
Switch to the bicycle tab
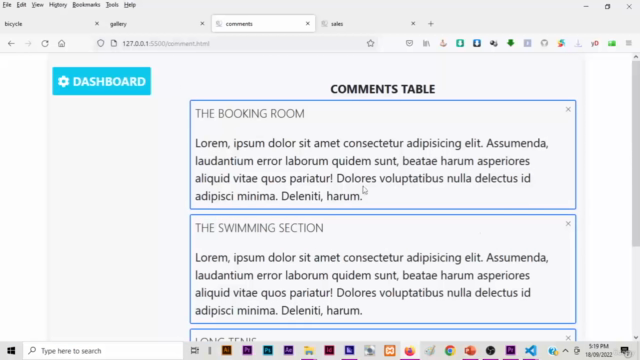51,24
